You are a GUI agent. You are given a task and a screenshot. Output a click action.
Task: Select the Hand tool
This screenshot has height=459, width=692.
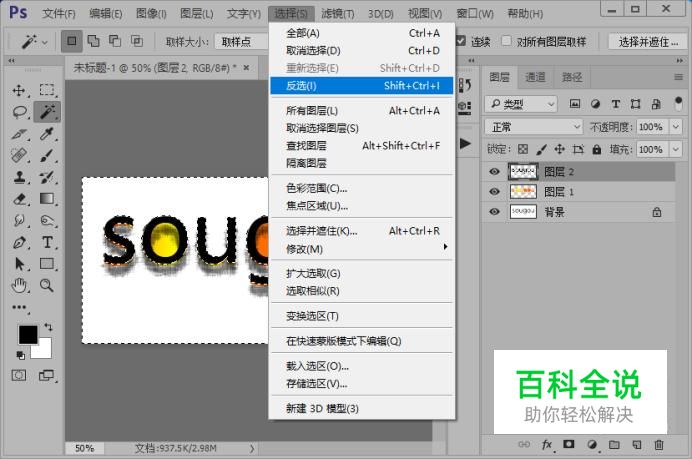coord(19,286)
